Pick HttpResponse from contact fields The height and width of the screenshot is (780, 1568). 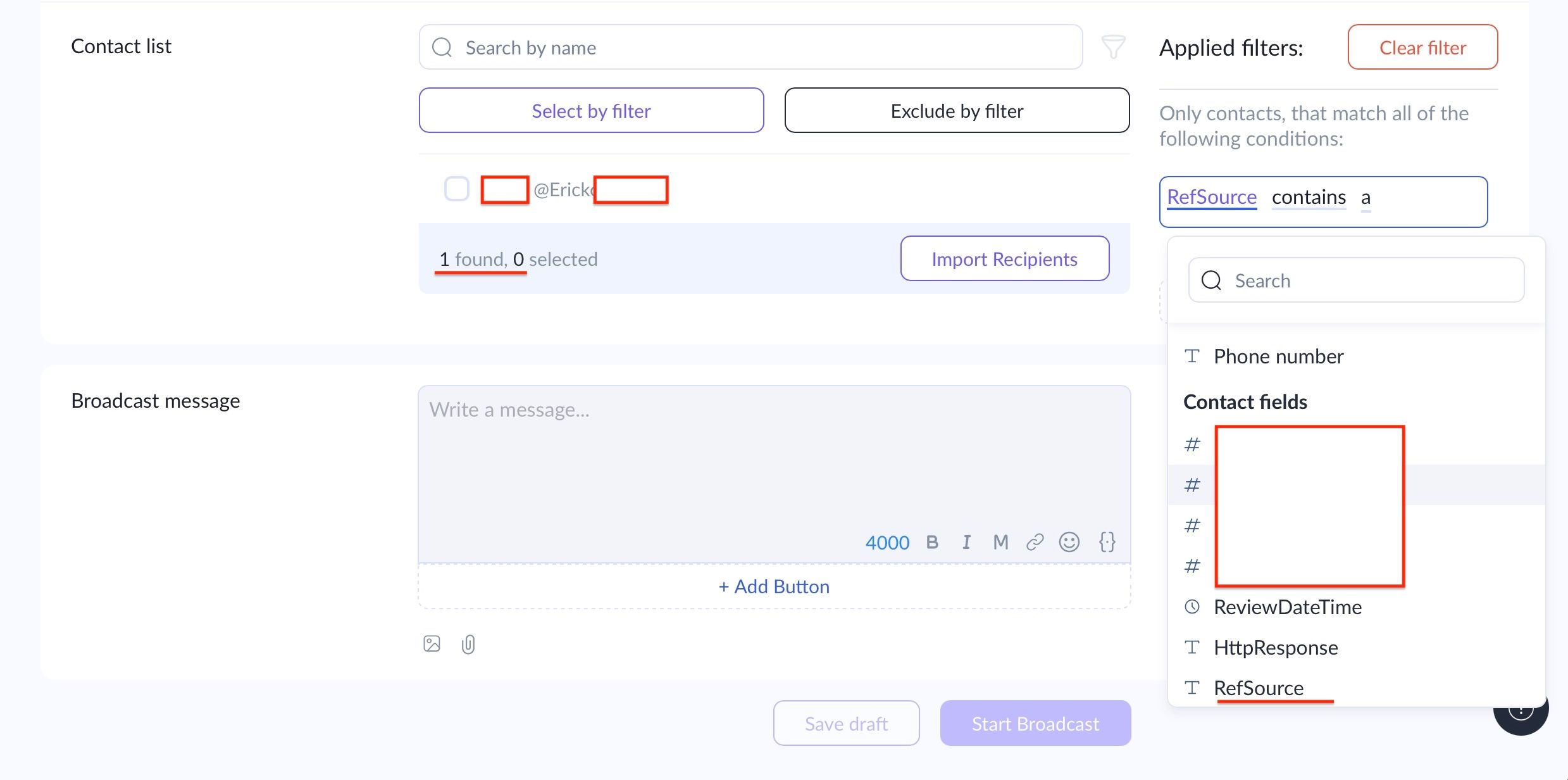point(1276,648)
